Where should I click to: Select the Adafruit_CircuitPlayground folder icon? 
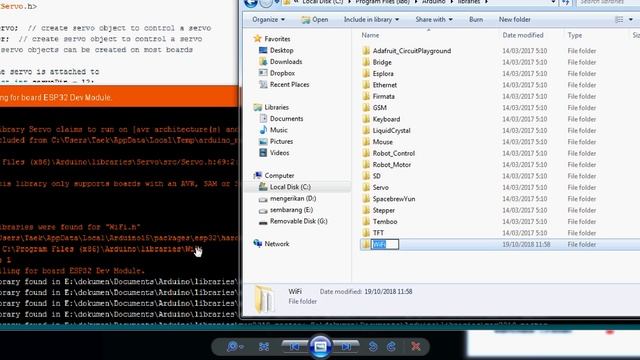click(x=366, y=51)
